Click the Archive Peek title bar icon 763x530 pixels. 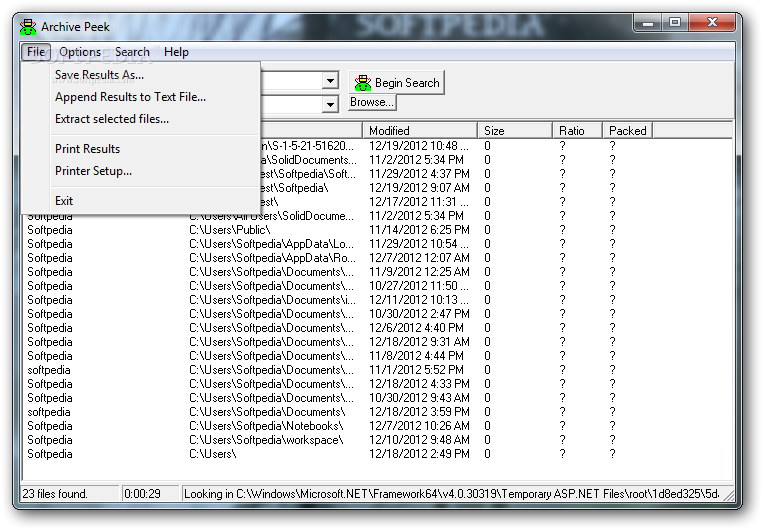click(28, 27)
